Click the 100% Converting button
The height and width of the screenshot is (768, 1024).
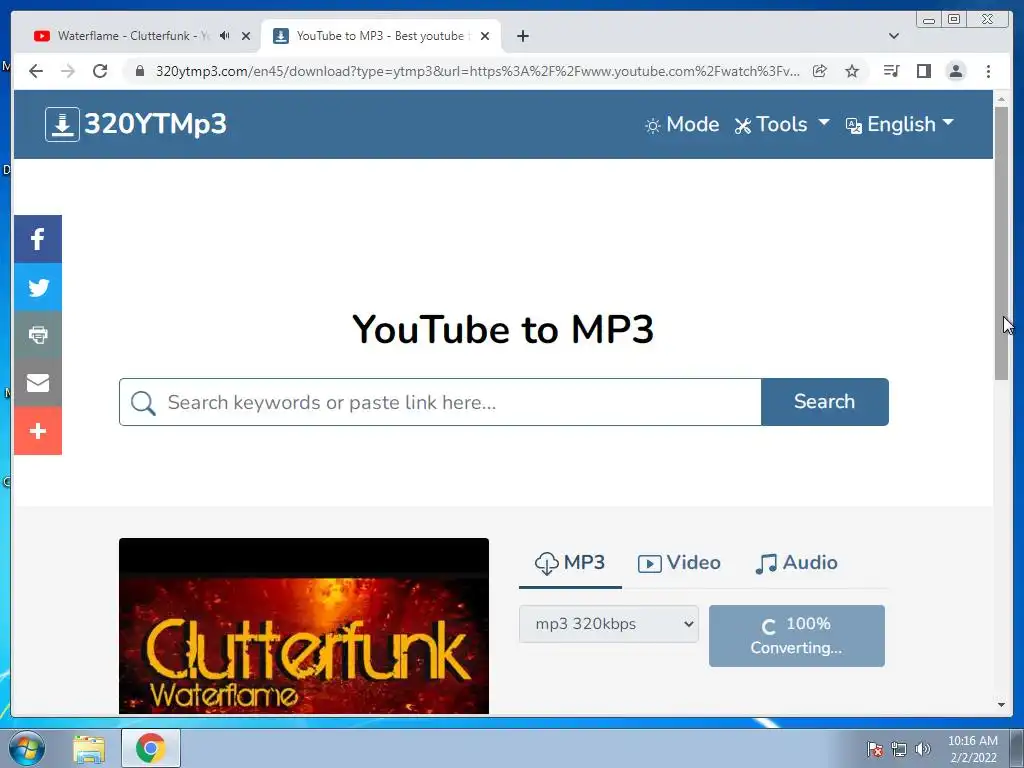(797, 636)
